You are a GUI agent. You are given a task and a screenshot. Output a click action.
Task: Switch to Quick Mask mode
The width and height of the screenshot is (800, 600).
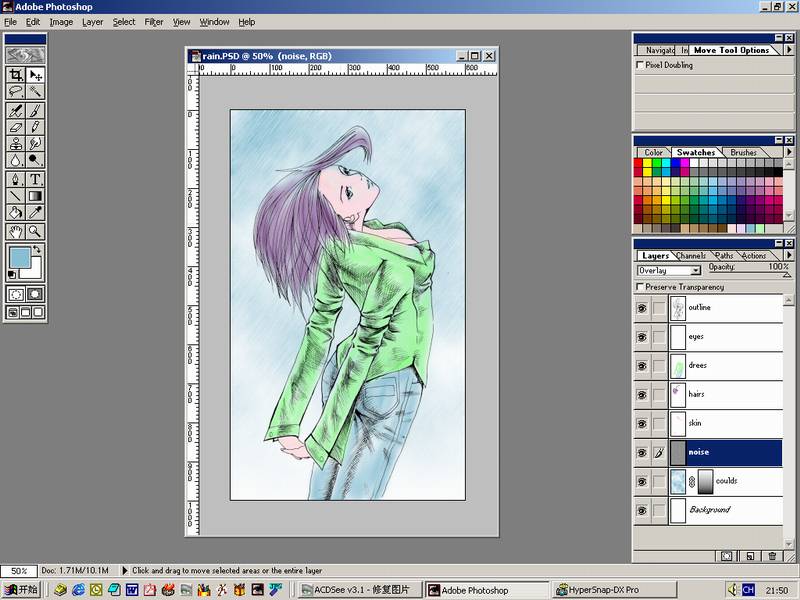(35, 294)
